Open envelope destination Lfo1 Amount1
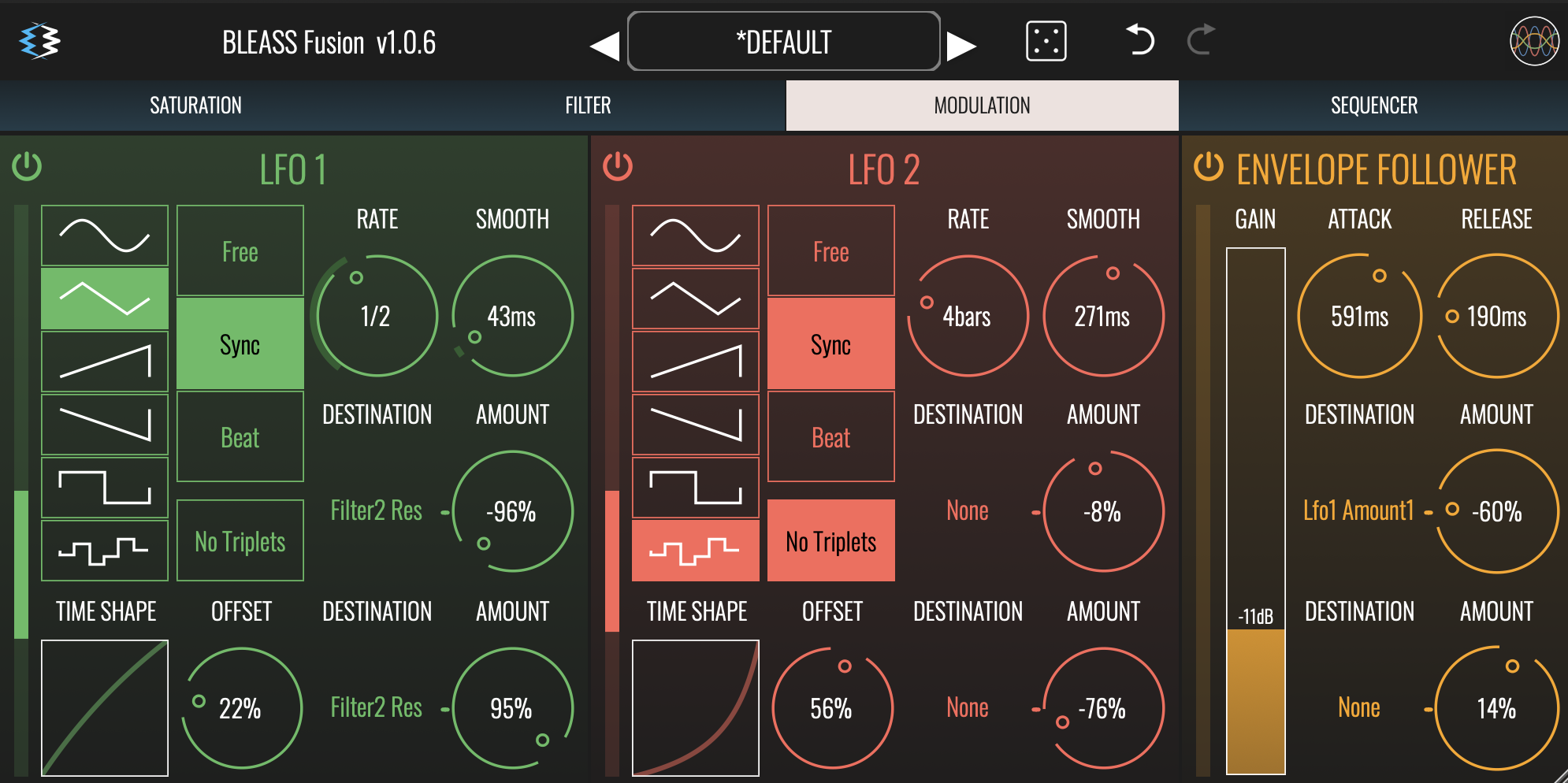The image size is (1568, 783). pyautogui.click(x=1359, y=510)
